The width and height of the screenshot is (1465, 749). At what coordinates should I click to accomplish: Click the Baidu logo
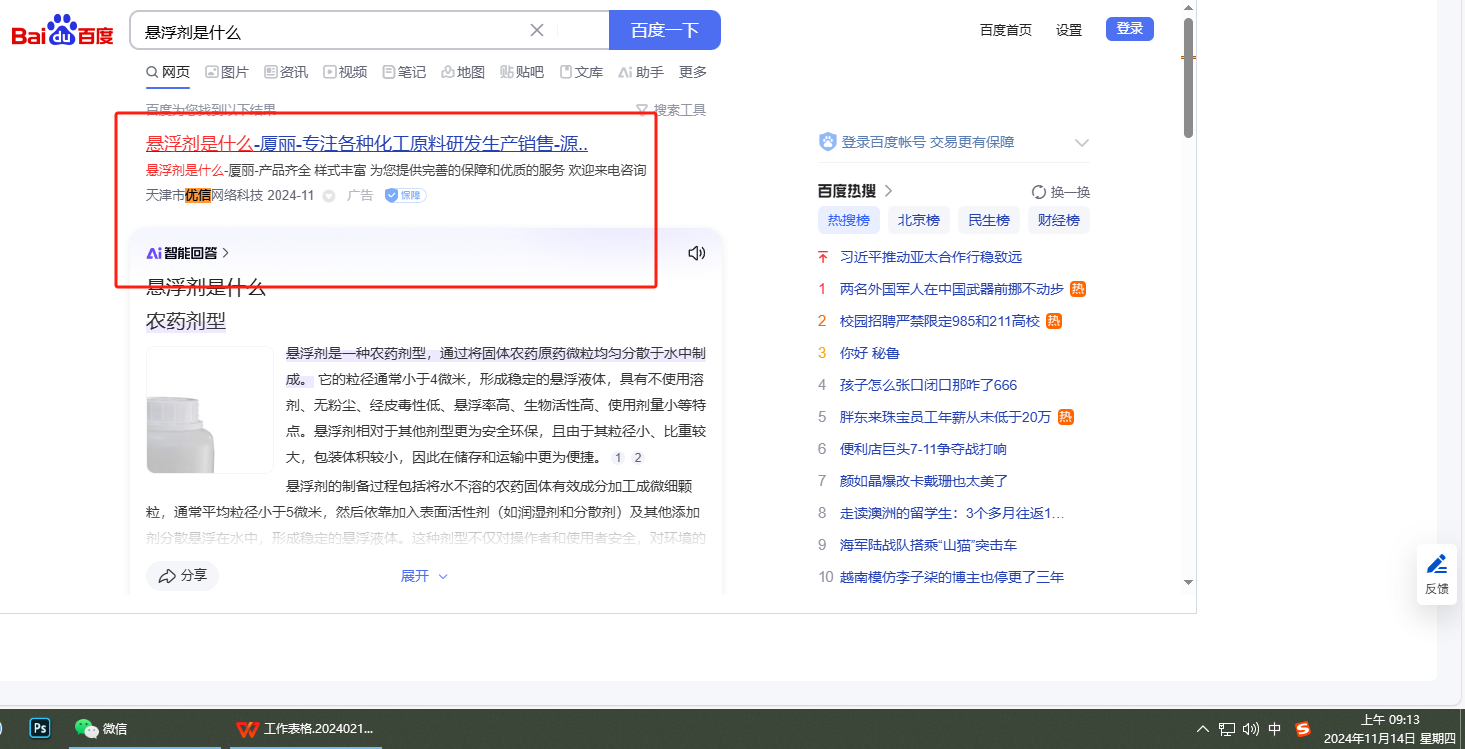pos(62,32)
